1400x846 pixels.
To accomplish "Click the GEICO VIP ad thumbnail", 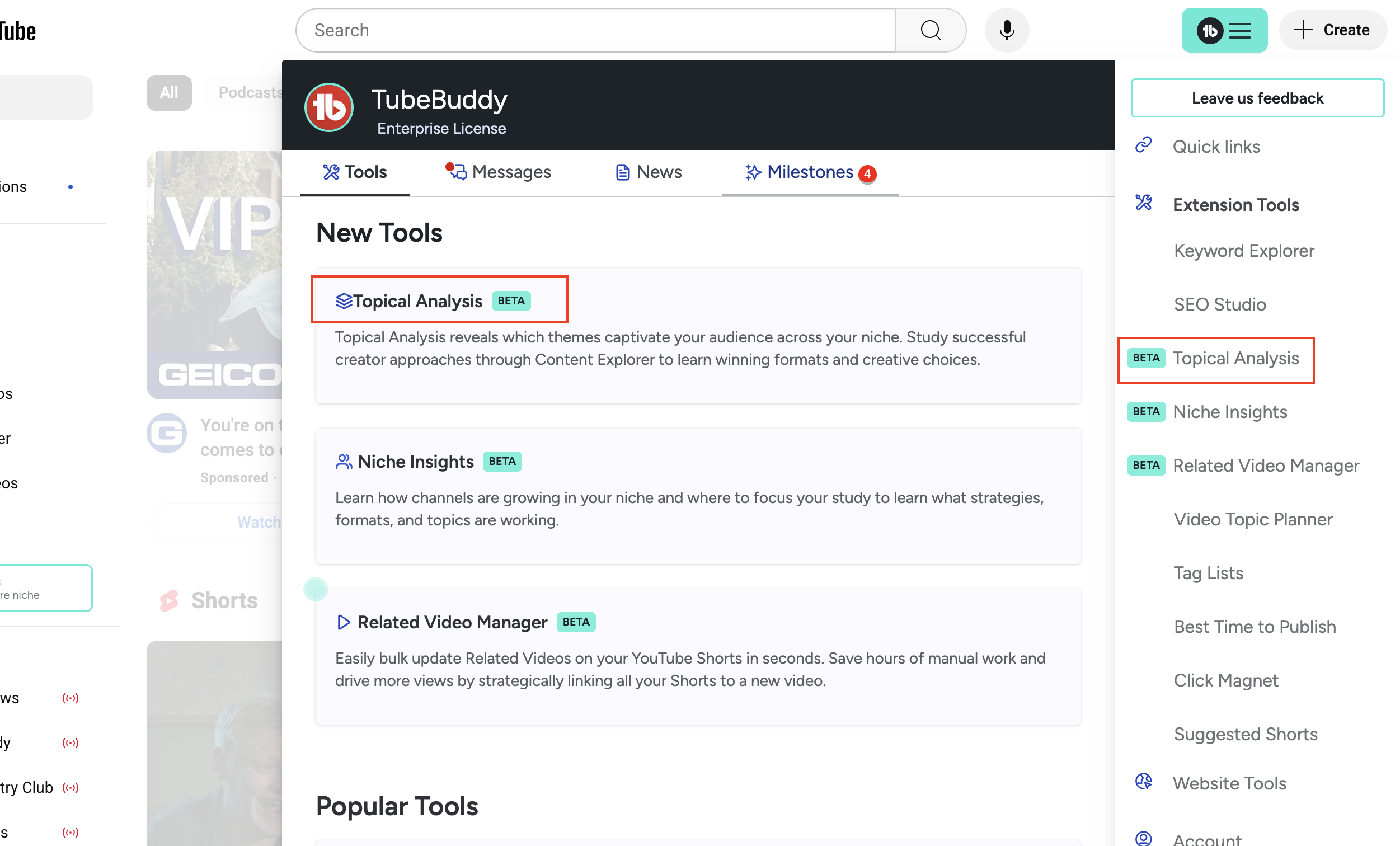I will [214, 275].
